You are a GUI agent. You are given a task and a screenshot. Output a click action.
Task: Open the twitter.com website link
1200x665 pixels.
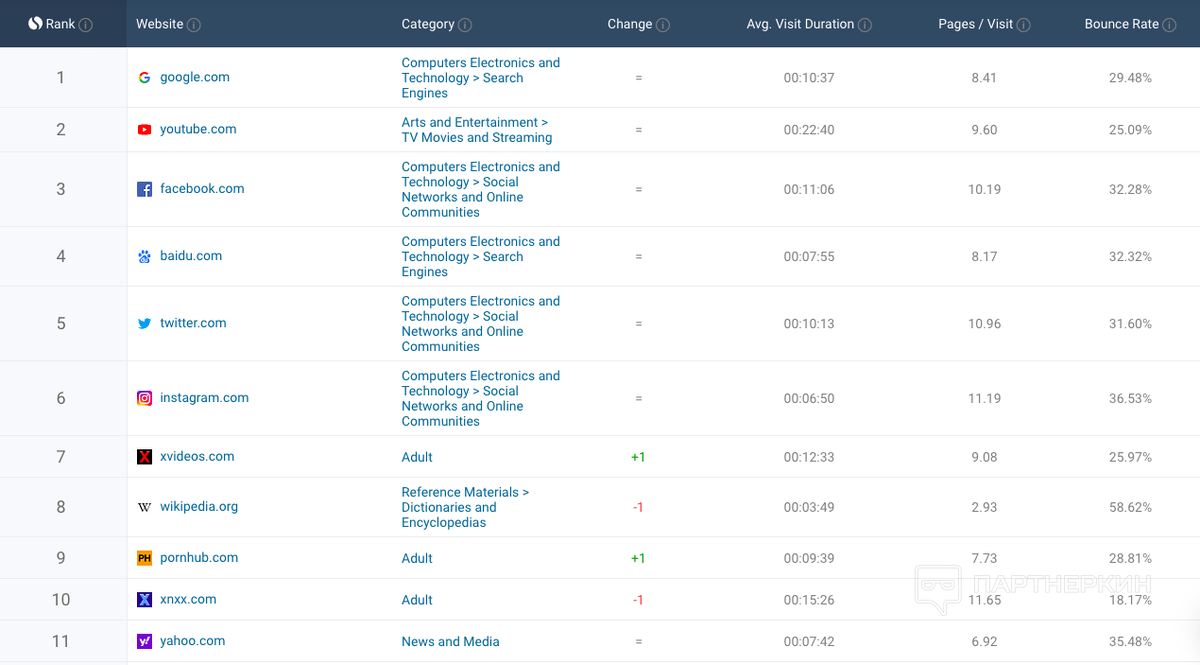(193, 323)
